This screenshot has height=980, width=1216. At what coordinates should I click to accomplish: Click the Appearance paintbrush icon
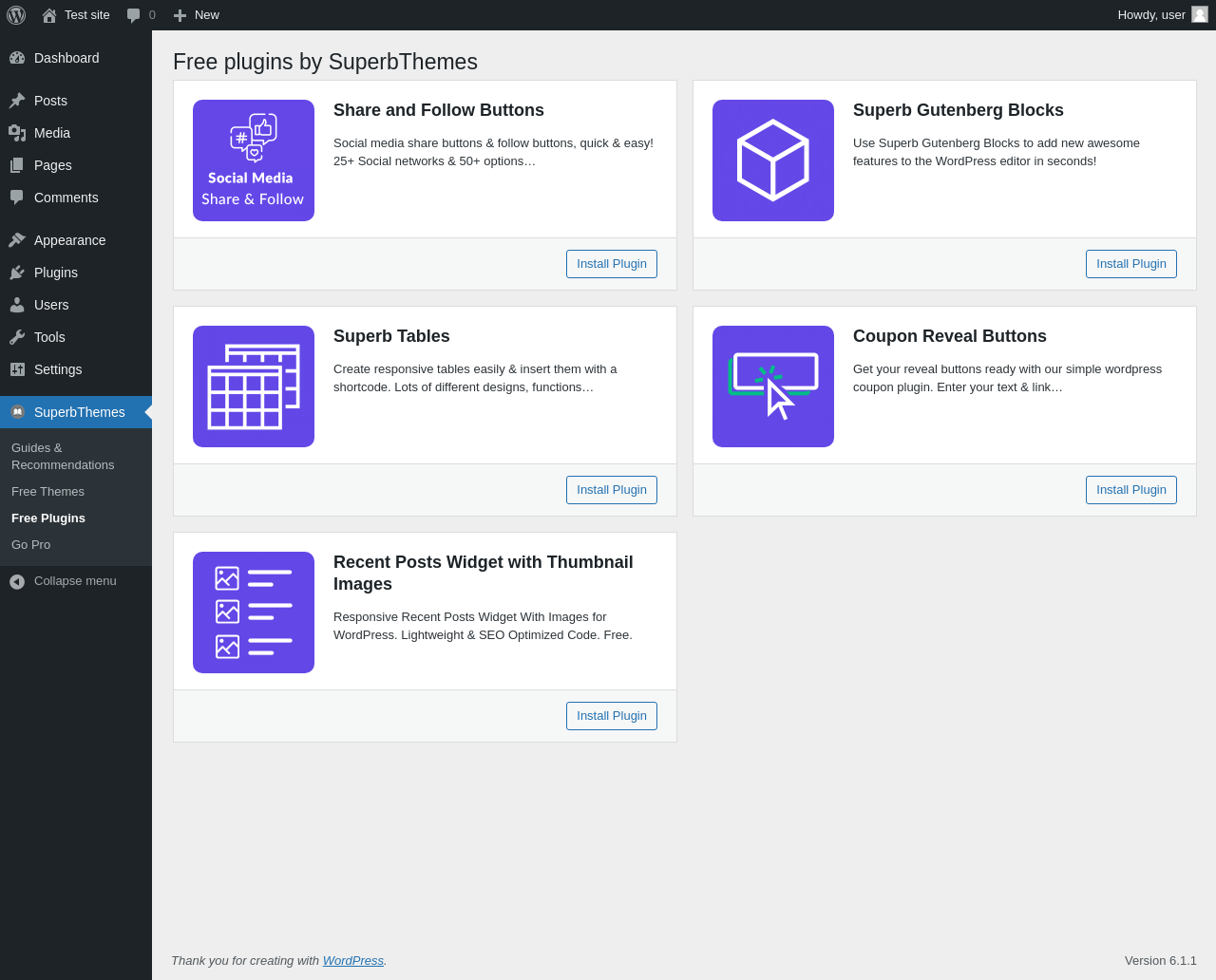[17, 240]
